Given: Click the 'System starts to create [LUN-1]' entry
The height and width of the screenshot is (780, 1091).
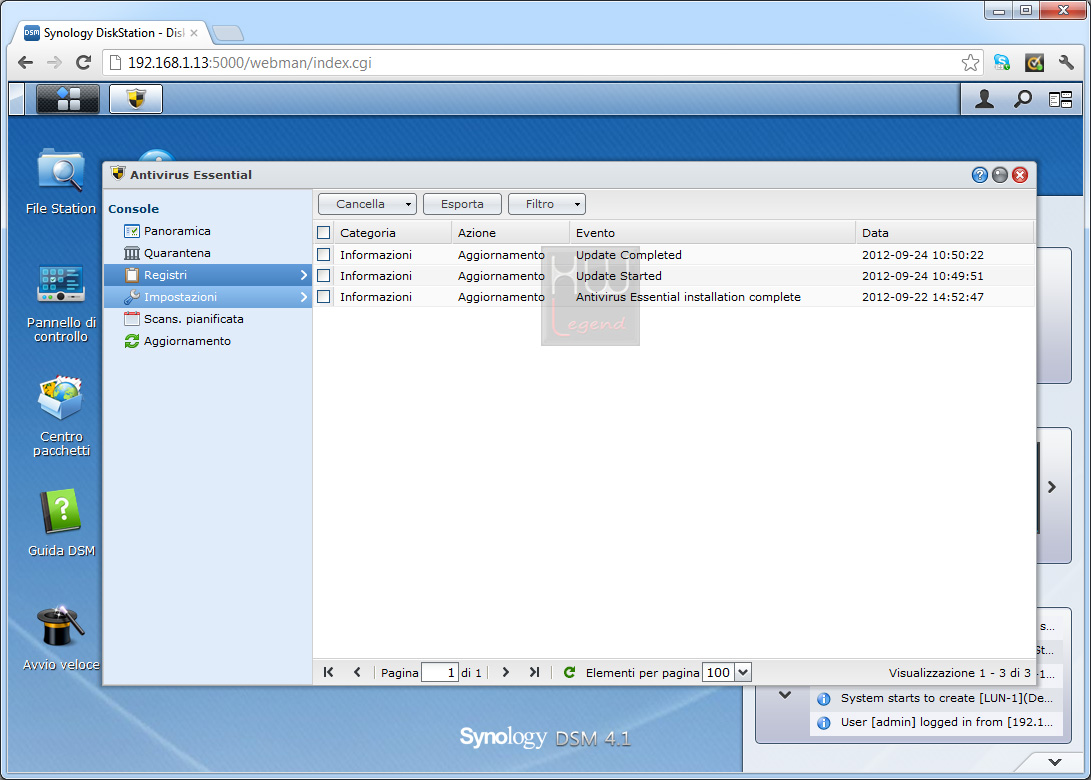Looking at the screenshot, I should [937, 699].
